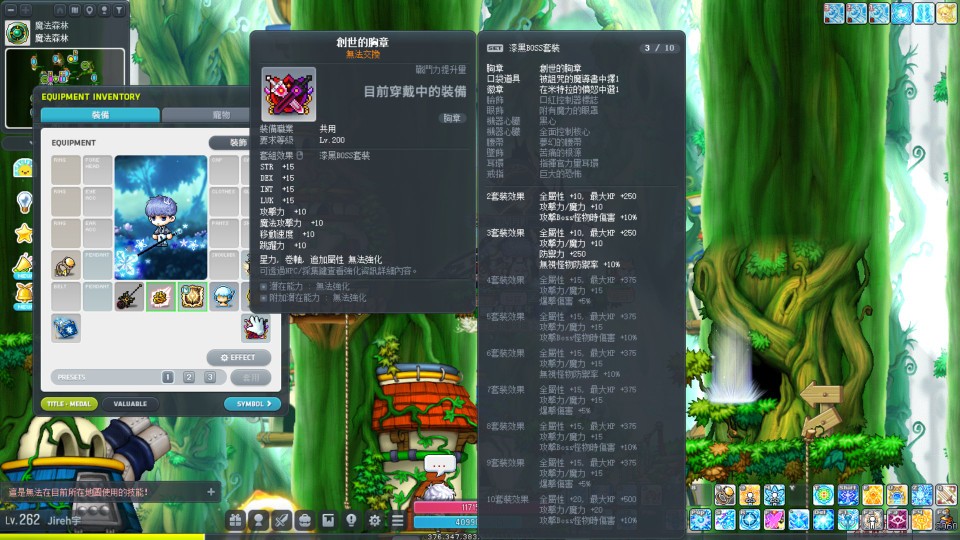960x540 pixels.
Task: Expand the SYMBOL panel arrow
Action: click(x=251, y=404)
